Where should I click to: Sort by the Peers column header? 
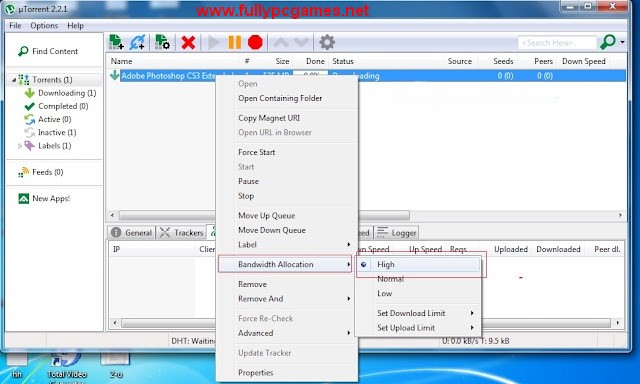pos(543,61)
